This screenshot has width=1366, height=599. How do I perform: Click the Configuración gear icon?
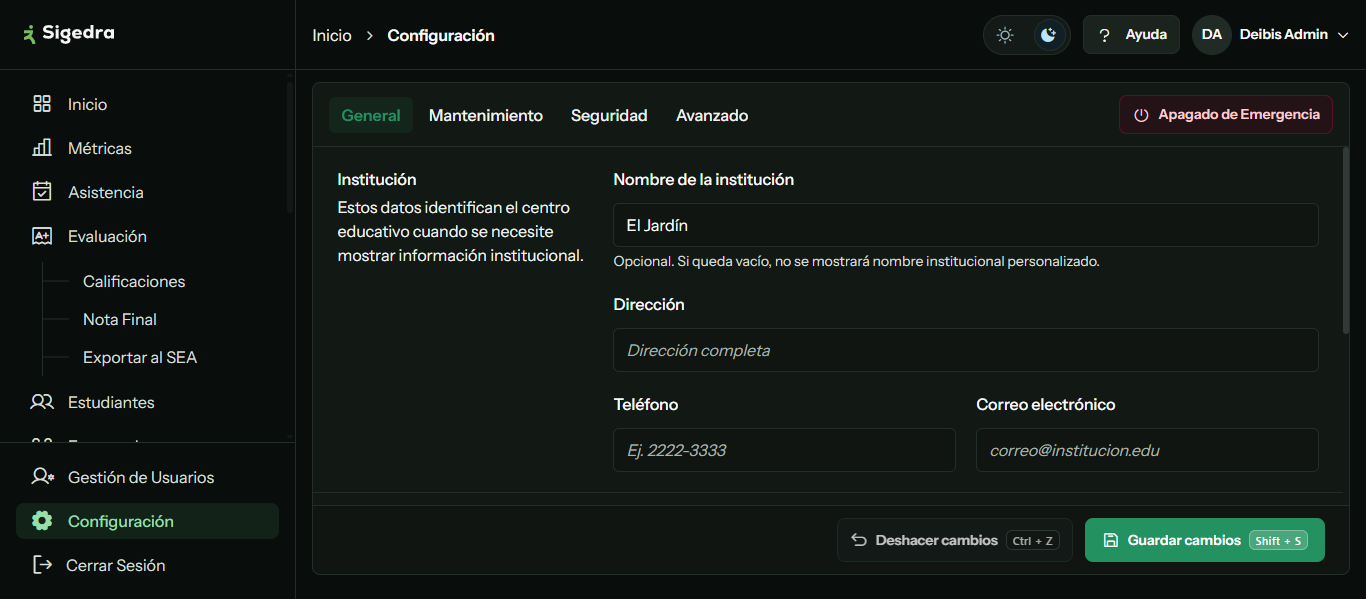42,521
